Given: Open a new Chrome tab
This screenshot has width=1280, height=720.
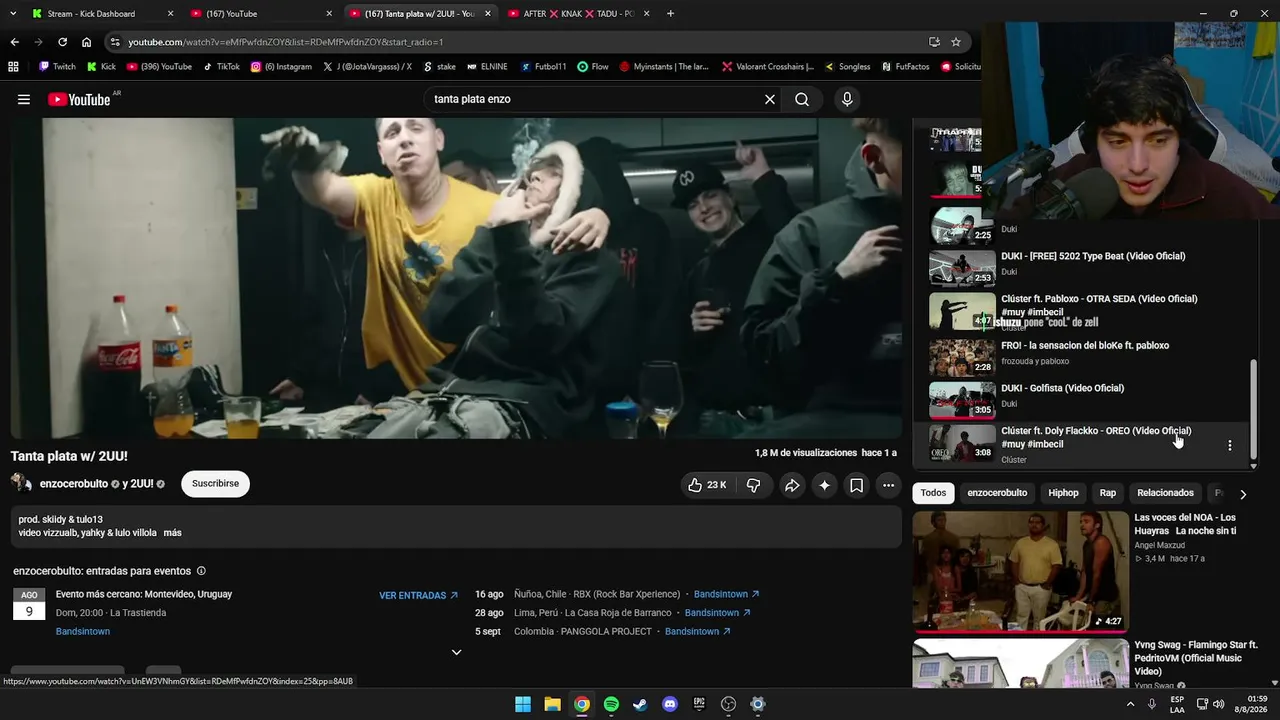Looking at the screenshot, I should [670, 14].
